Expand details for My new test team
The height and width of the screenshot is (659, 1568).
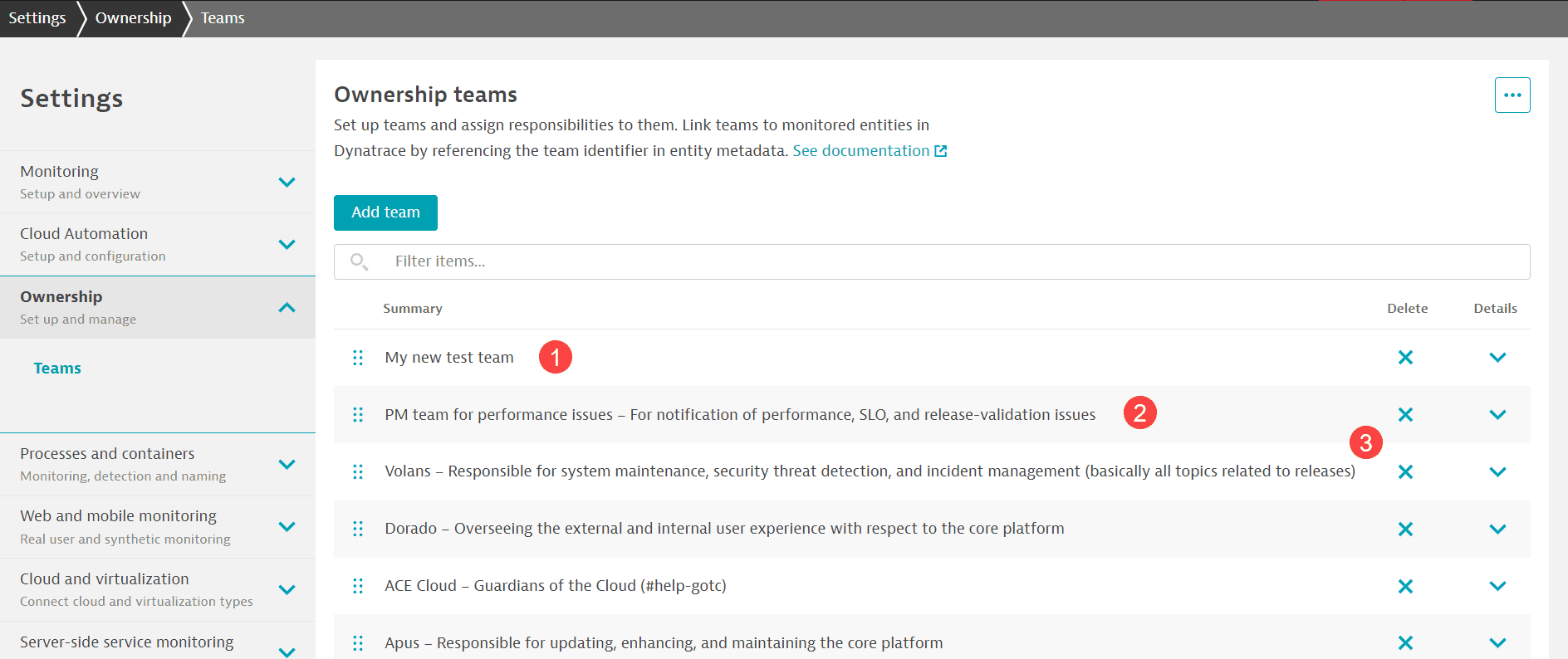pos(1497,358)
